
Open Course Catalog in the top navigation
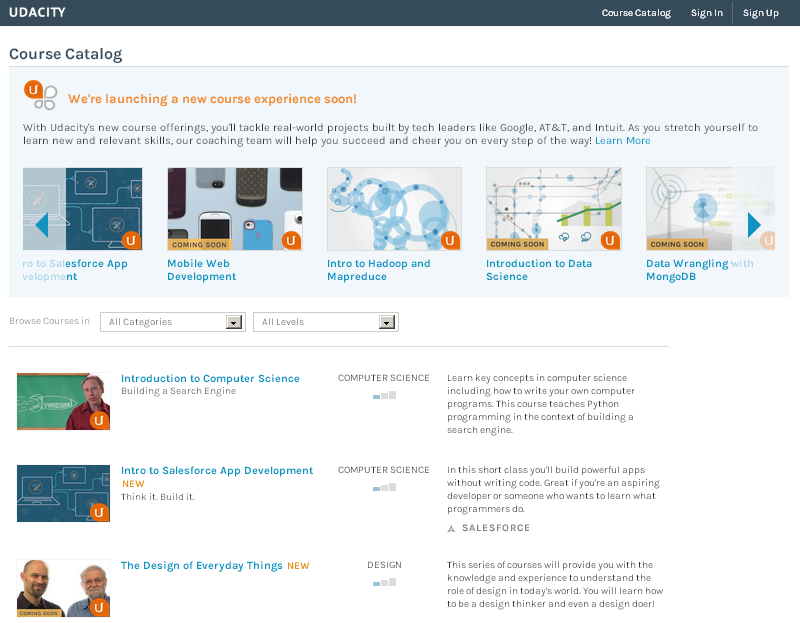point(636,13)
